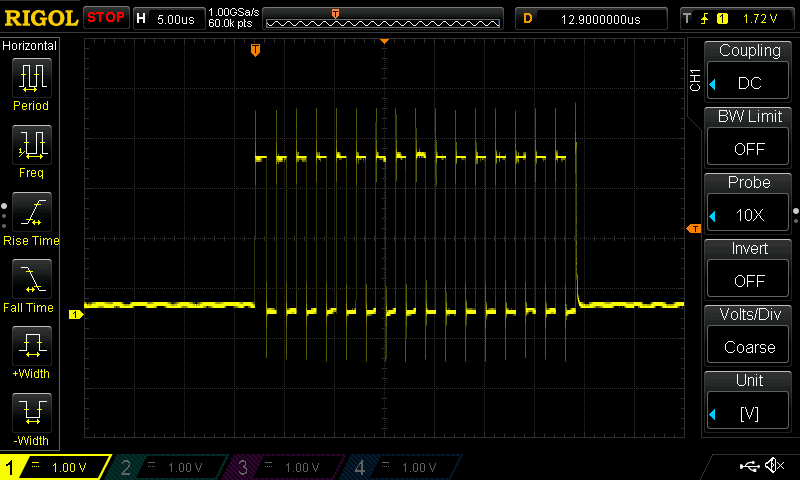Select the Rise Time measurement icon
This screenshot has height=480, width=800.
point(32,212)
